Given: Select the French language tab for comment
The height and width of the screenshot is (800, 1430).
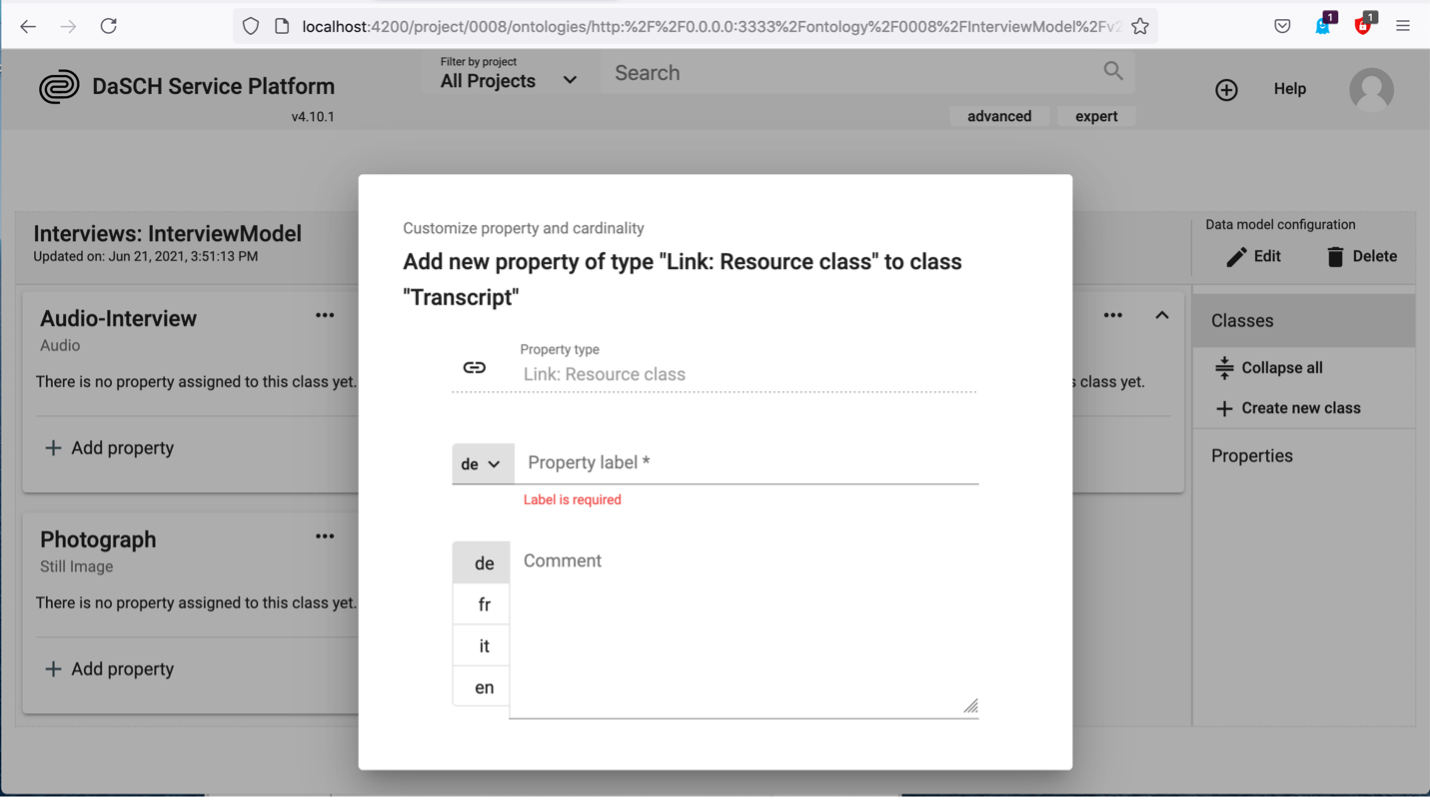Looking at the screenshot, I should coord(482,603).
